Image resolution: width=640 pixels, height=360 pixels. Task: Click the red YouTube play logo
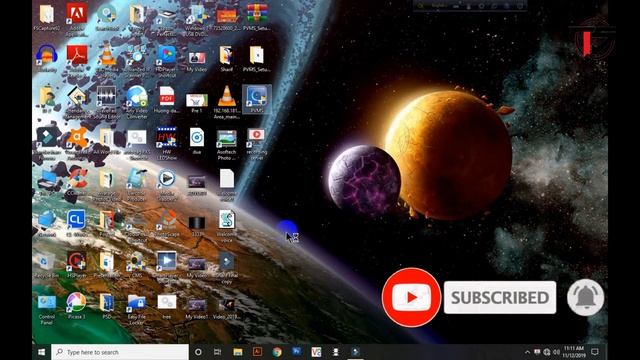tap(411, 297)
